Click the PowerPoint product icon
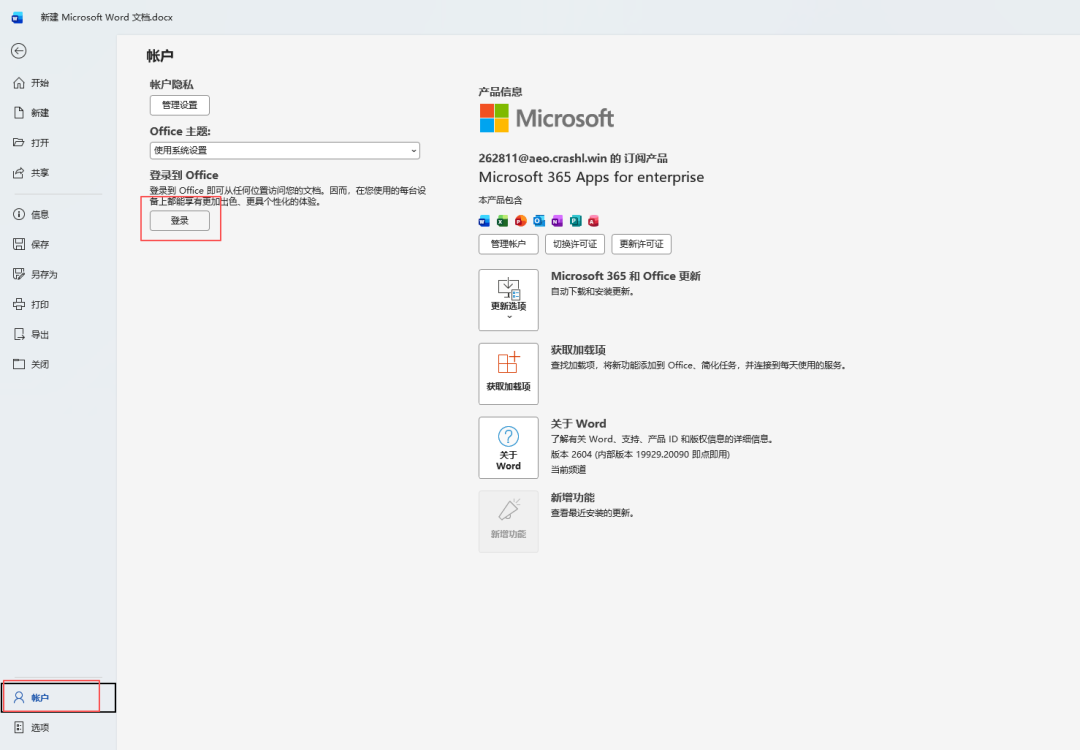Image resolution: width=1080 pixels, height=750 pixels. coord(521,221)
